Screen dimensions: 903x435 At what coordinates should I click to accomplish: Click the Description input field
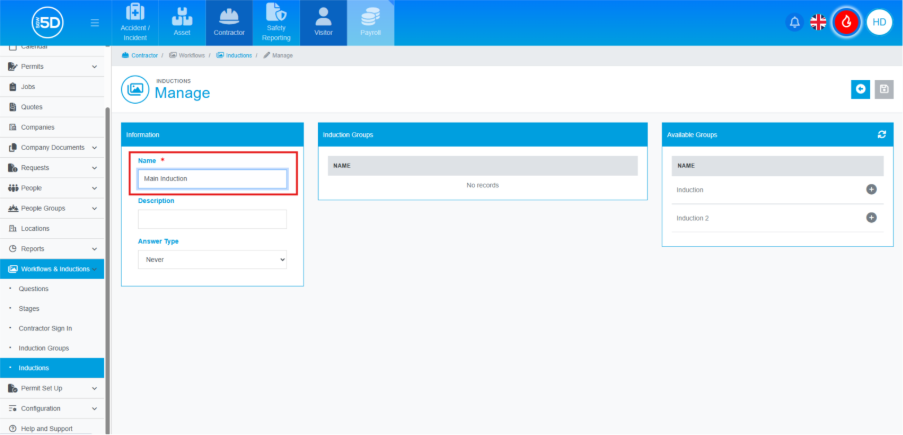click(212, 218)
